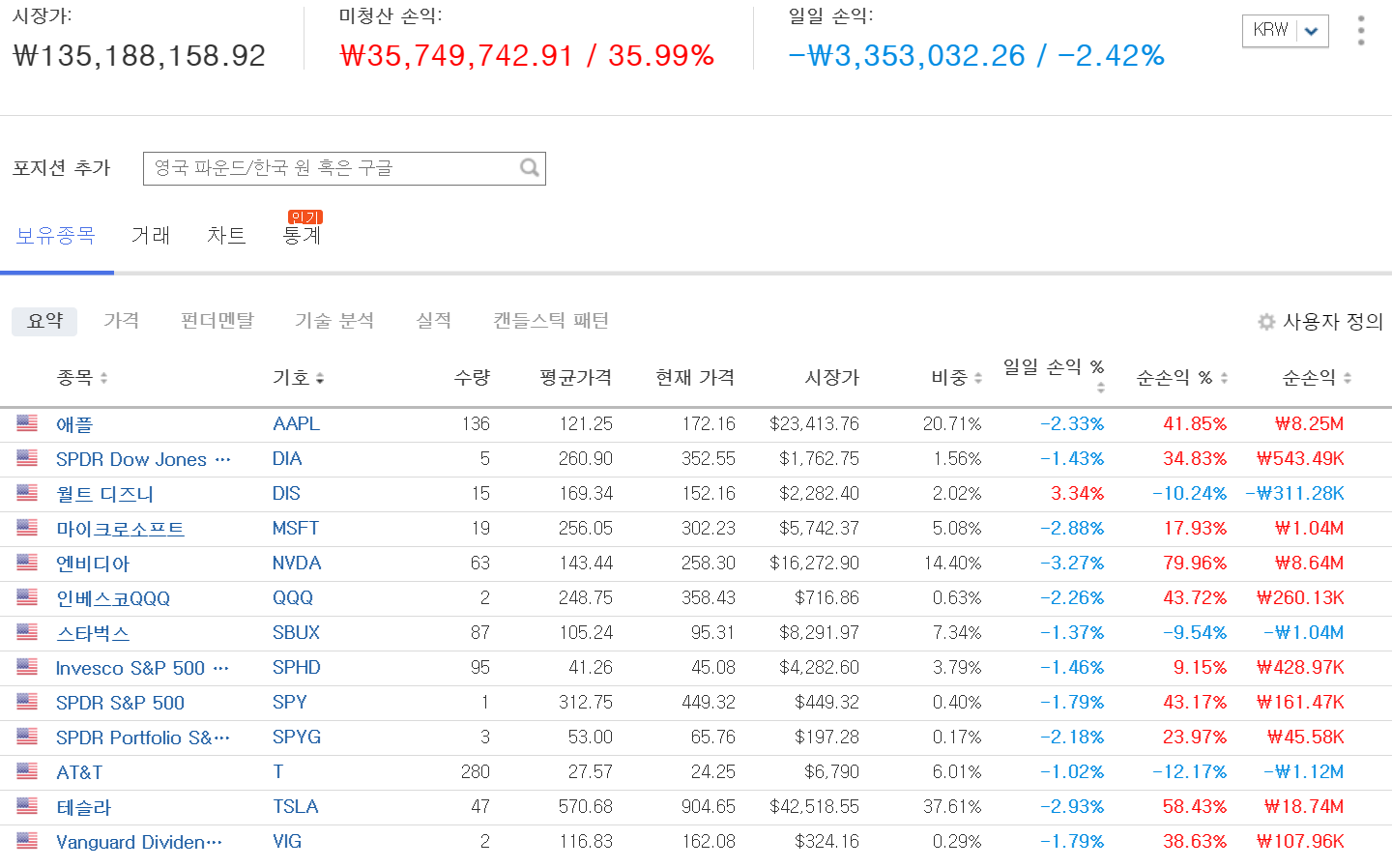Sort table by 기호 column
This screenshot has height=868, width=1392.
click(298, 378)
